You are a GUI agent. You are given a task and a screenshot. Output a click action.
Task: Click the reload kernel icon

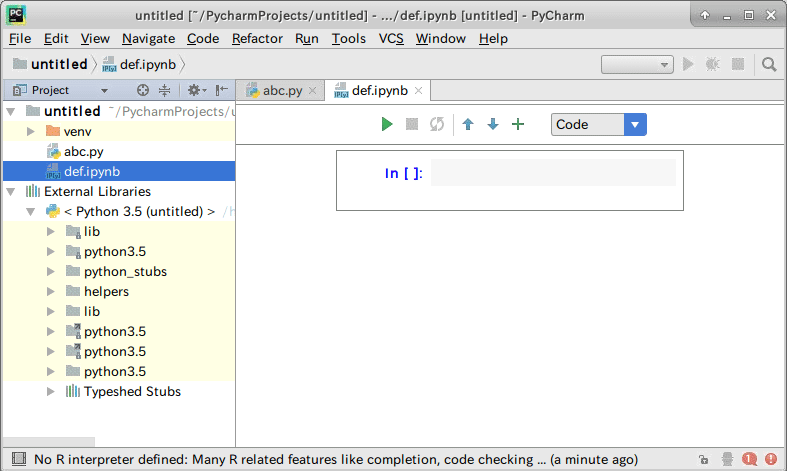(x=437, y=124)
